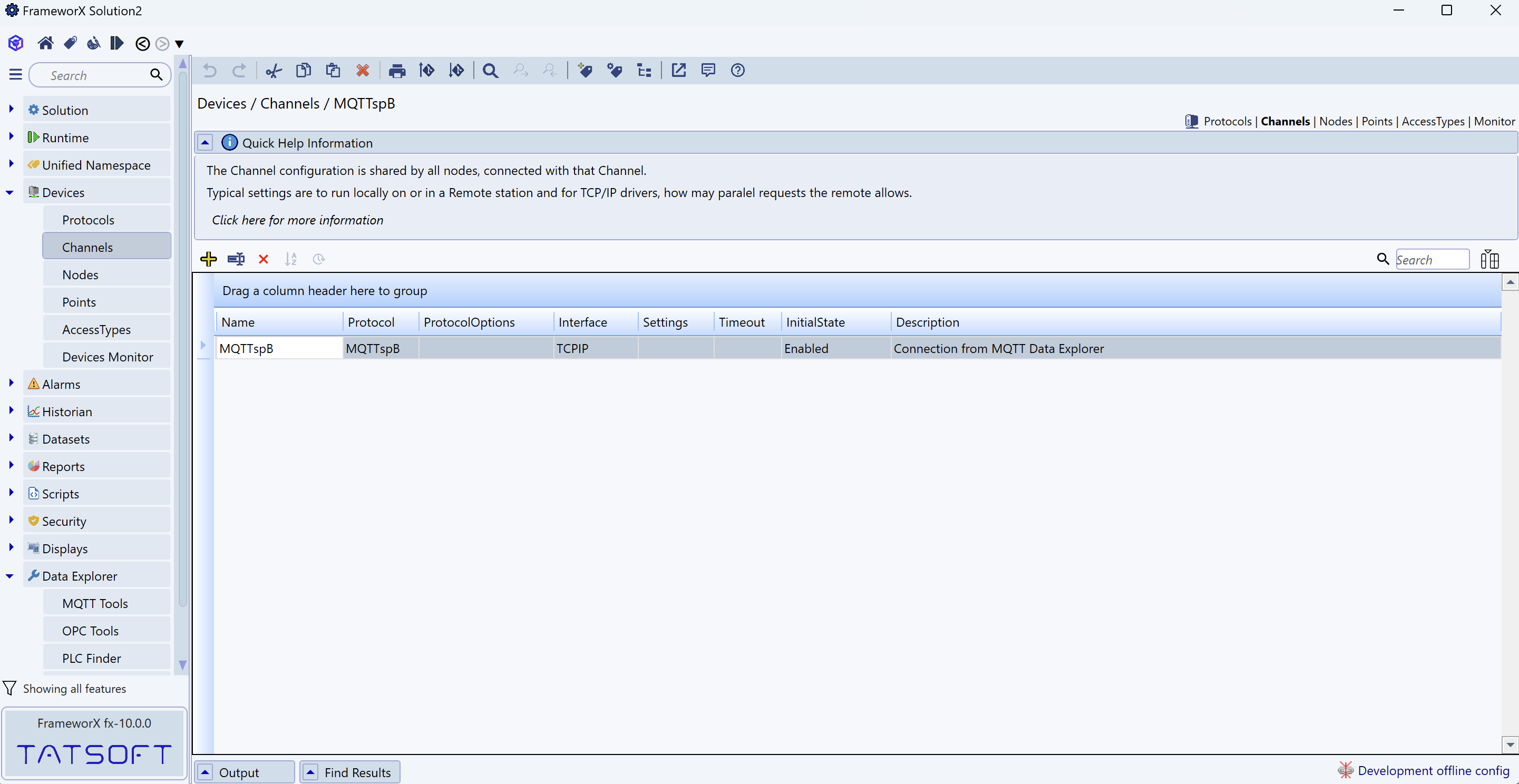The image size is (1519, 784).
Task: Click the tree hierarchy icon in toolbar
Action: point(644,71)
